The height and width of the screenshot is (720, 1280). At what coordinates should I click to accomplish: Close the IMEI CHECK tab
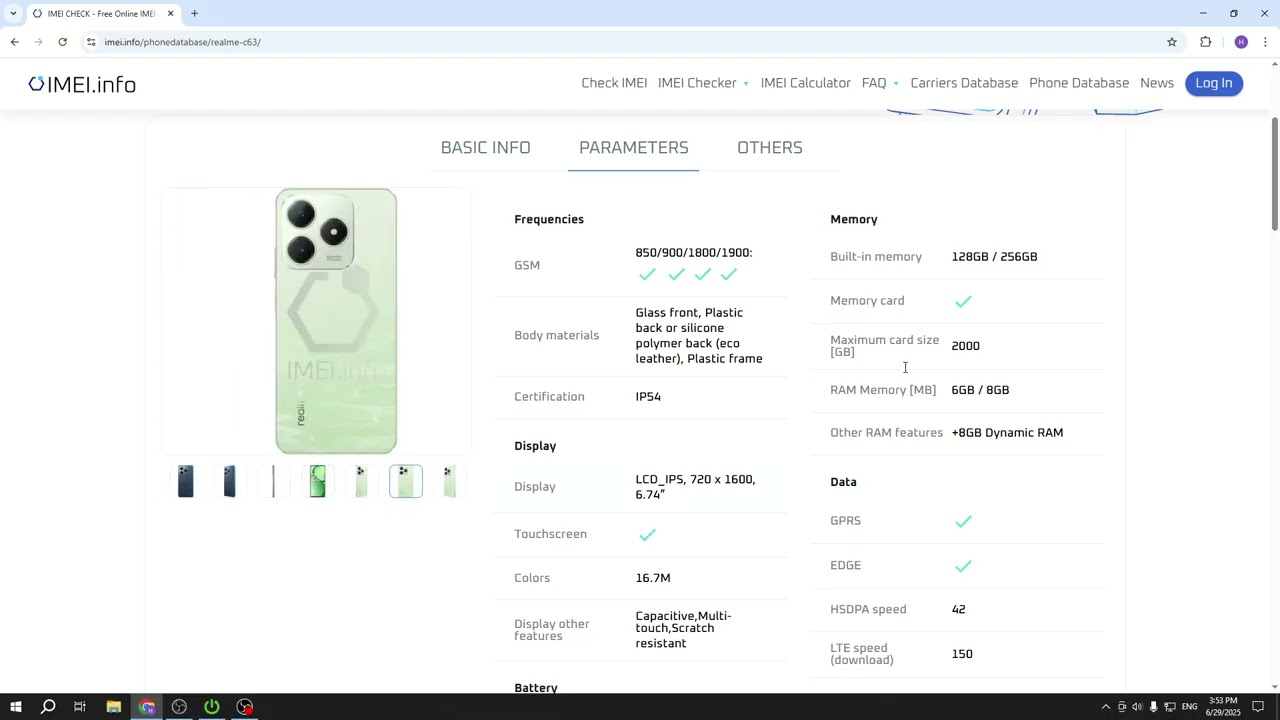click(x=170, y=13)
